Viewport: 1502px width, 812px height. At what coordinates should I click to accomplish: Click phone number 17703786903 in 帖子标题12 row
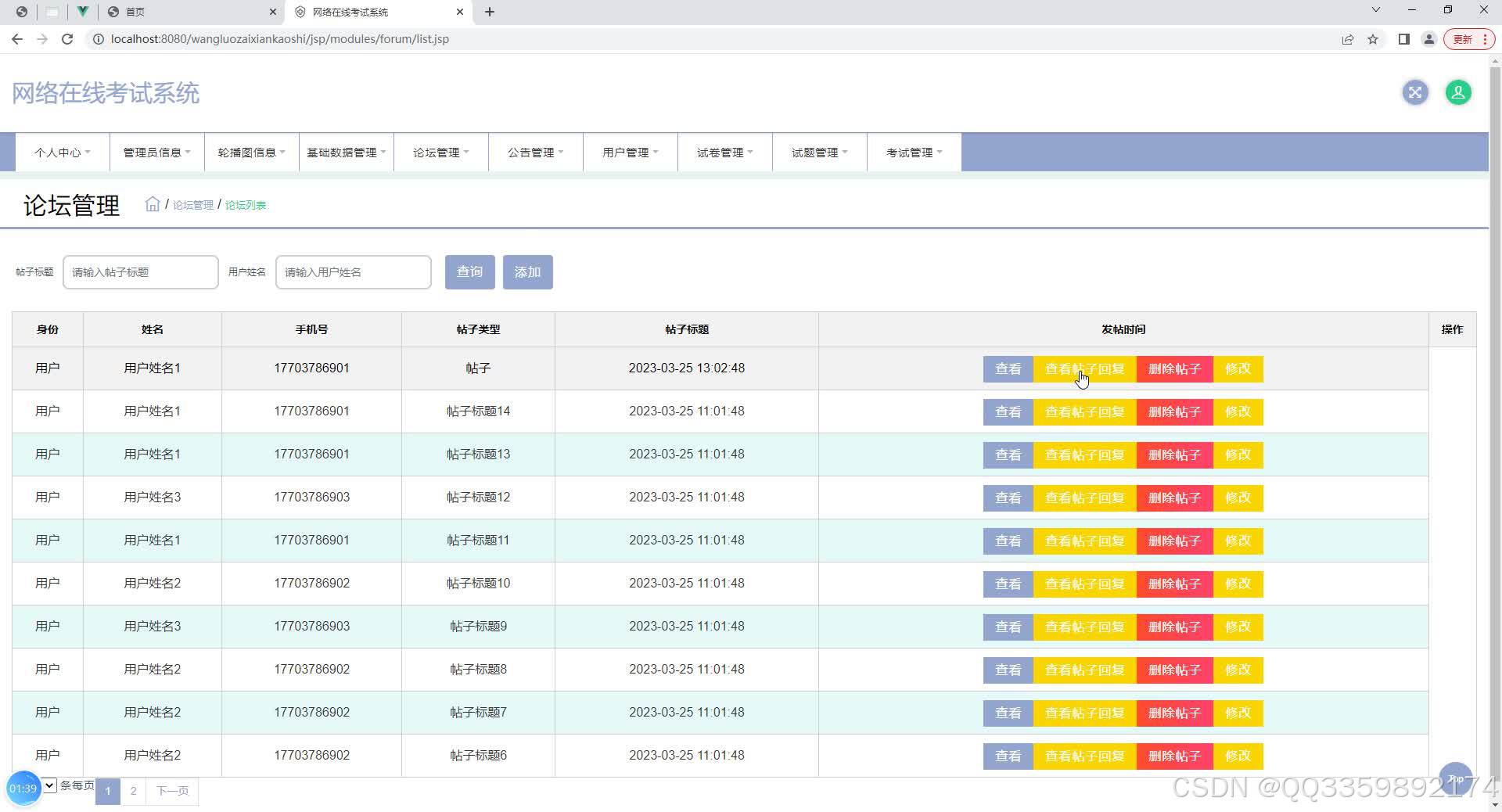(311, 498)
